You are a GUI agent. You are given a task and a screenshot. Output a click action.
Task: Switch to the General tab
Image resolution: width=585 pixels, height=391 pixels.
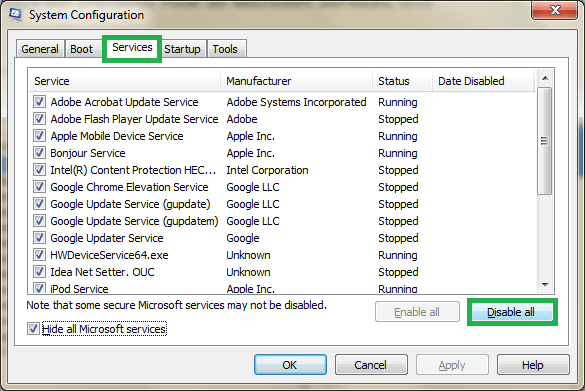[40, 49]
